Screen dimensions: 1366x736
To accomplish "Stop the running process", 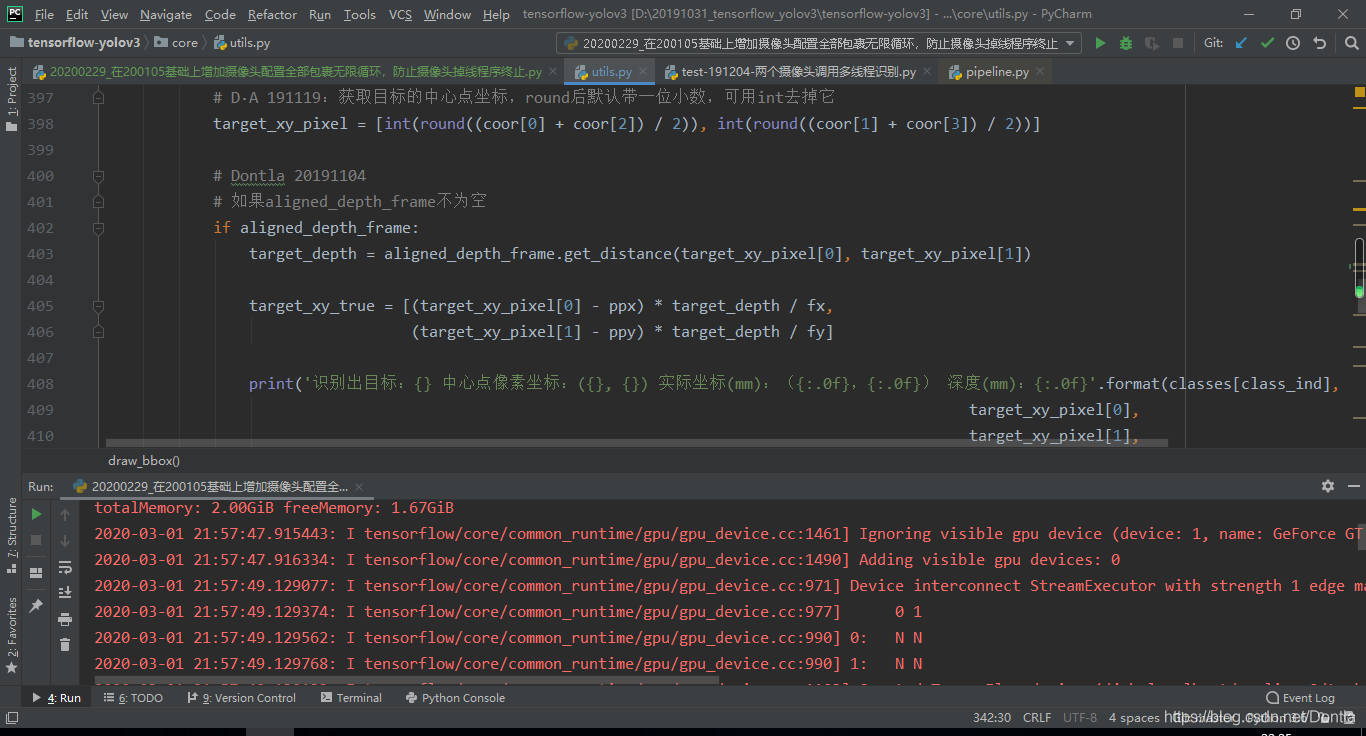I will pyautogui.click(x=36, y=540).
